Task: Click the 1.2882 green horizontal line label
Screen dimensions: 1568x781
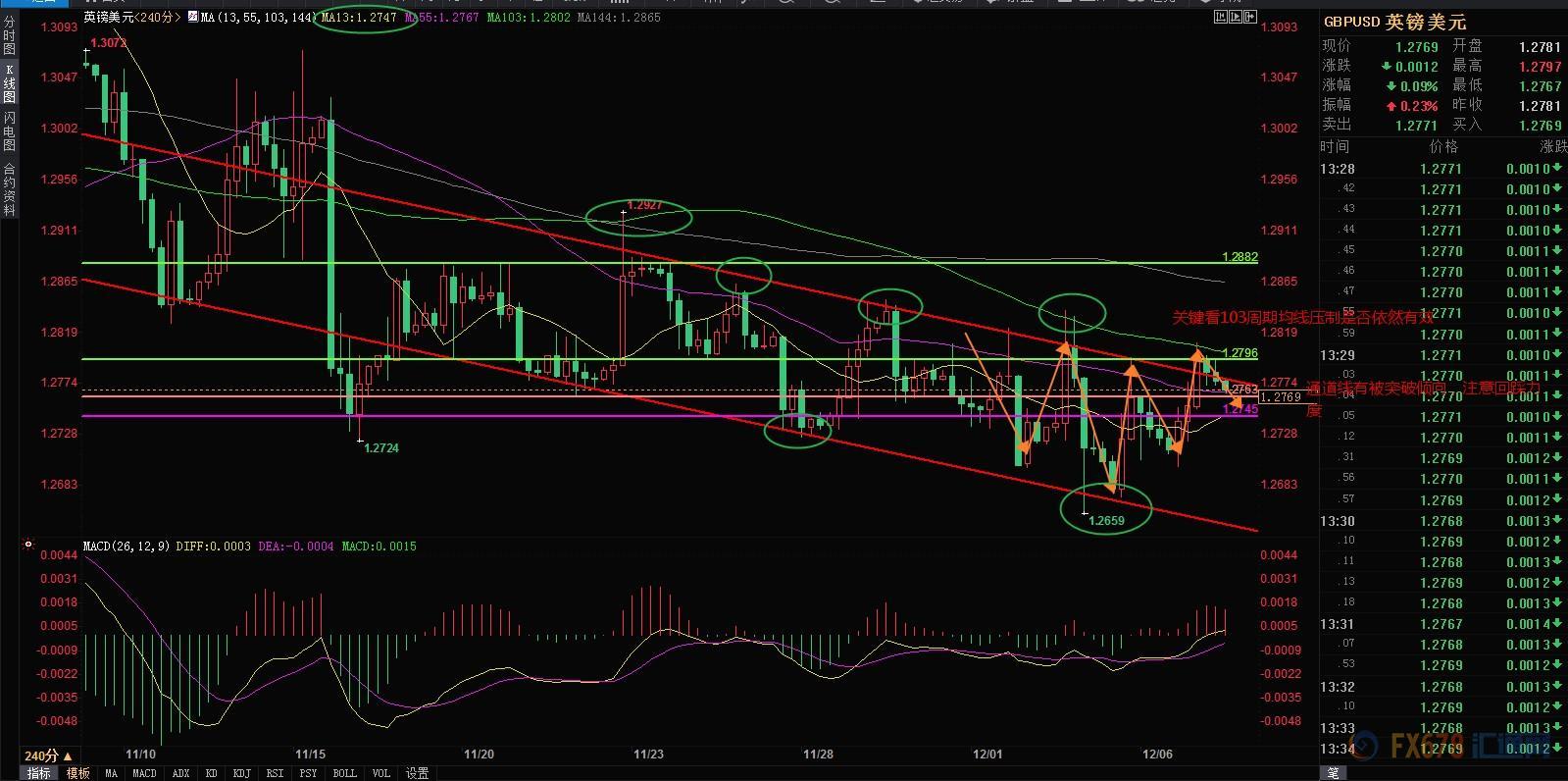Action: (1239, 257)
